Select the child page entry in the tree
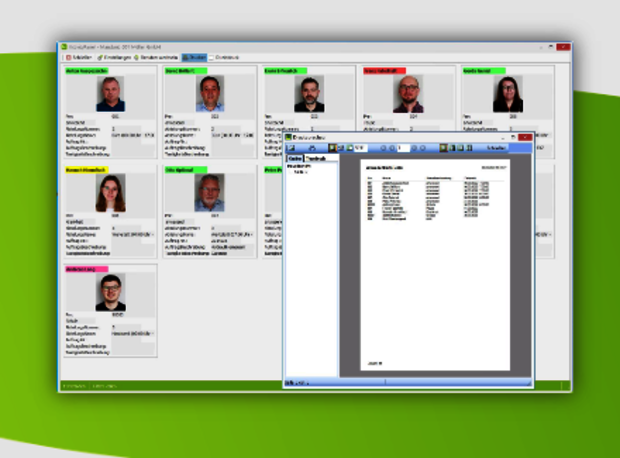 pos(298,172)
